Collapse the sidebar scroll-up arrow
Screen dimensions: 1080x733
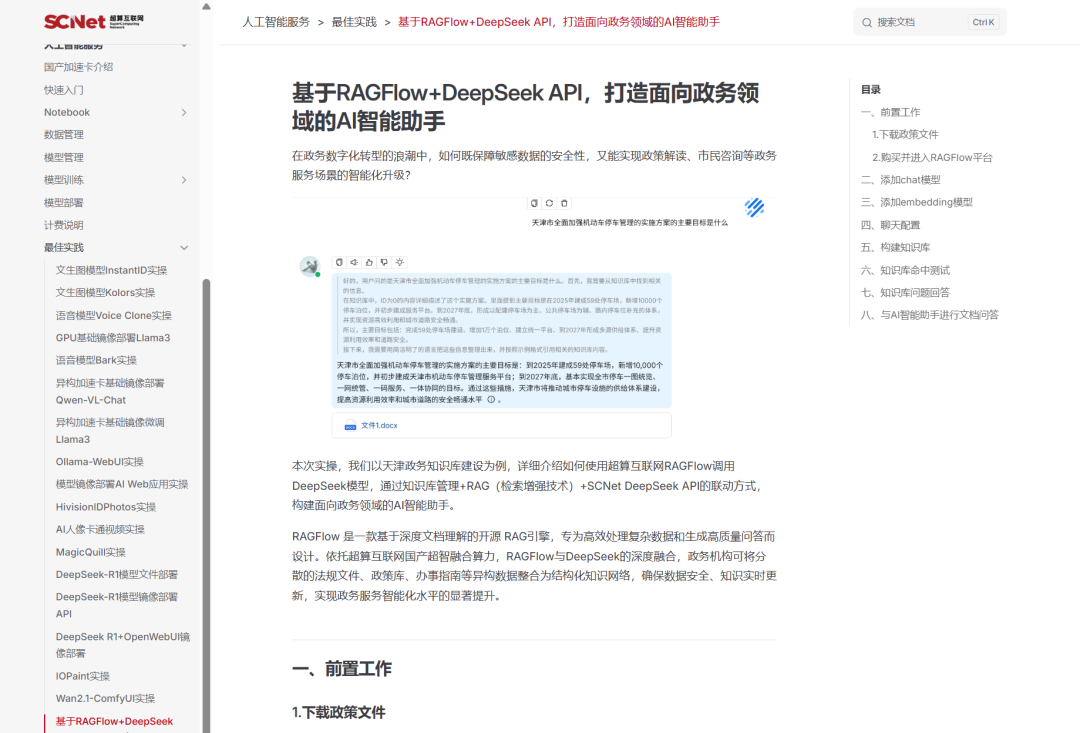206,6
